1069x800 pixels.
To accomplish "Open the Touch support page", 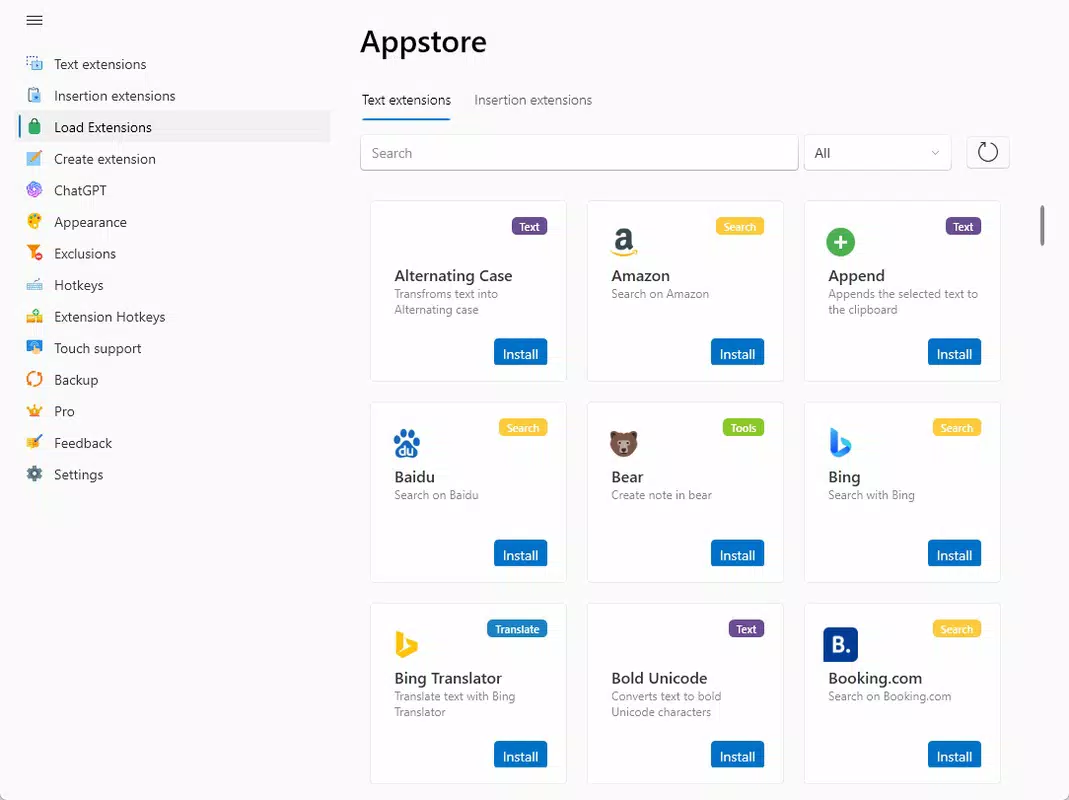I will click(x=173, y=349).
